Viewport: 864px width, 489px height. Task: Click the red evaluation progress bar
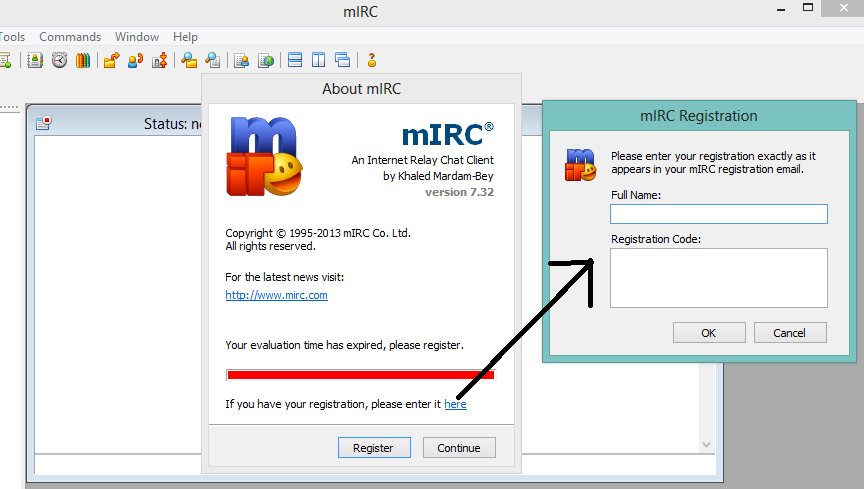click(x=360, y=375)
